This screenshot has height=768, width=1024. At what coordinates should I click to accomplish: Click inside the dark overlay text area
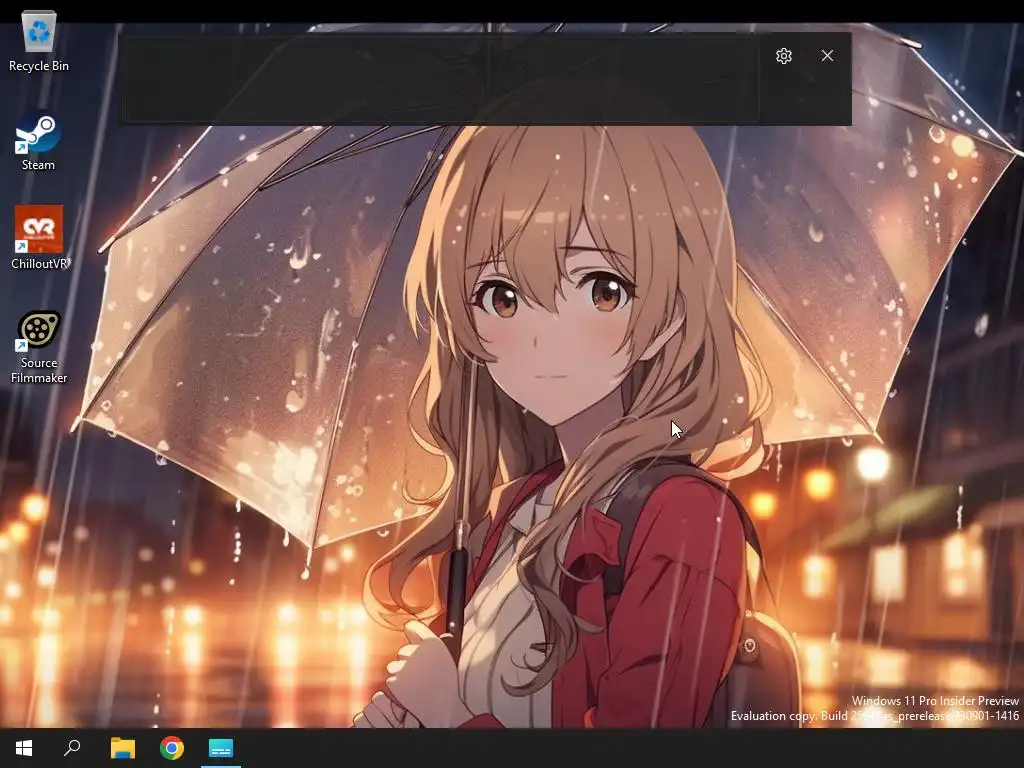click(x=441, y=79)
